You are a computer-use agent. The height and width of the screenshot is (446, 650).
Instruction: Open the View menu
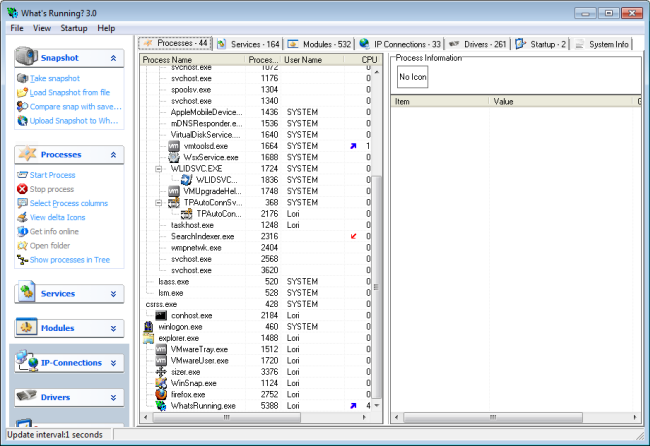pos(42,28)
